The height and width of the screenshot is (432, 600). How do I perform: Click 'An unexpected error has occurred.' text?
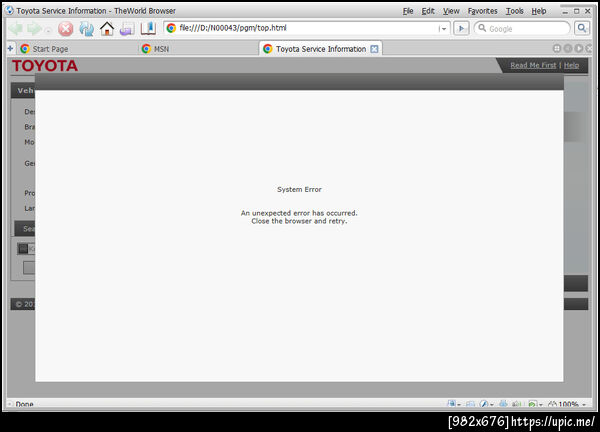299,213
